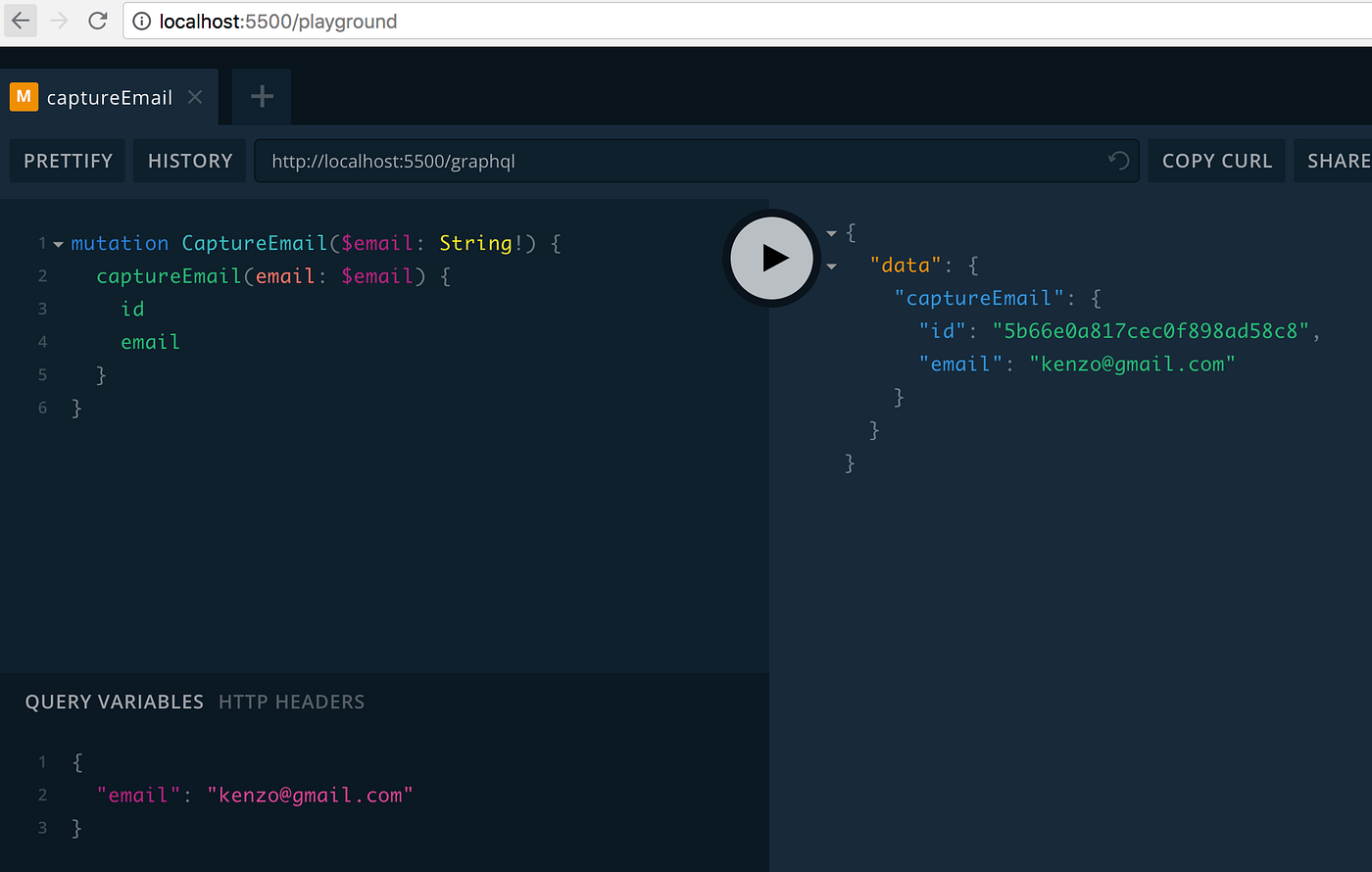Copy the request as cURL
1372x872 pixels.
[x=1217, y=161]
